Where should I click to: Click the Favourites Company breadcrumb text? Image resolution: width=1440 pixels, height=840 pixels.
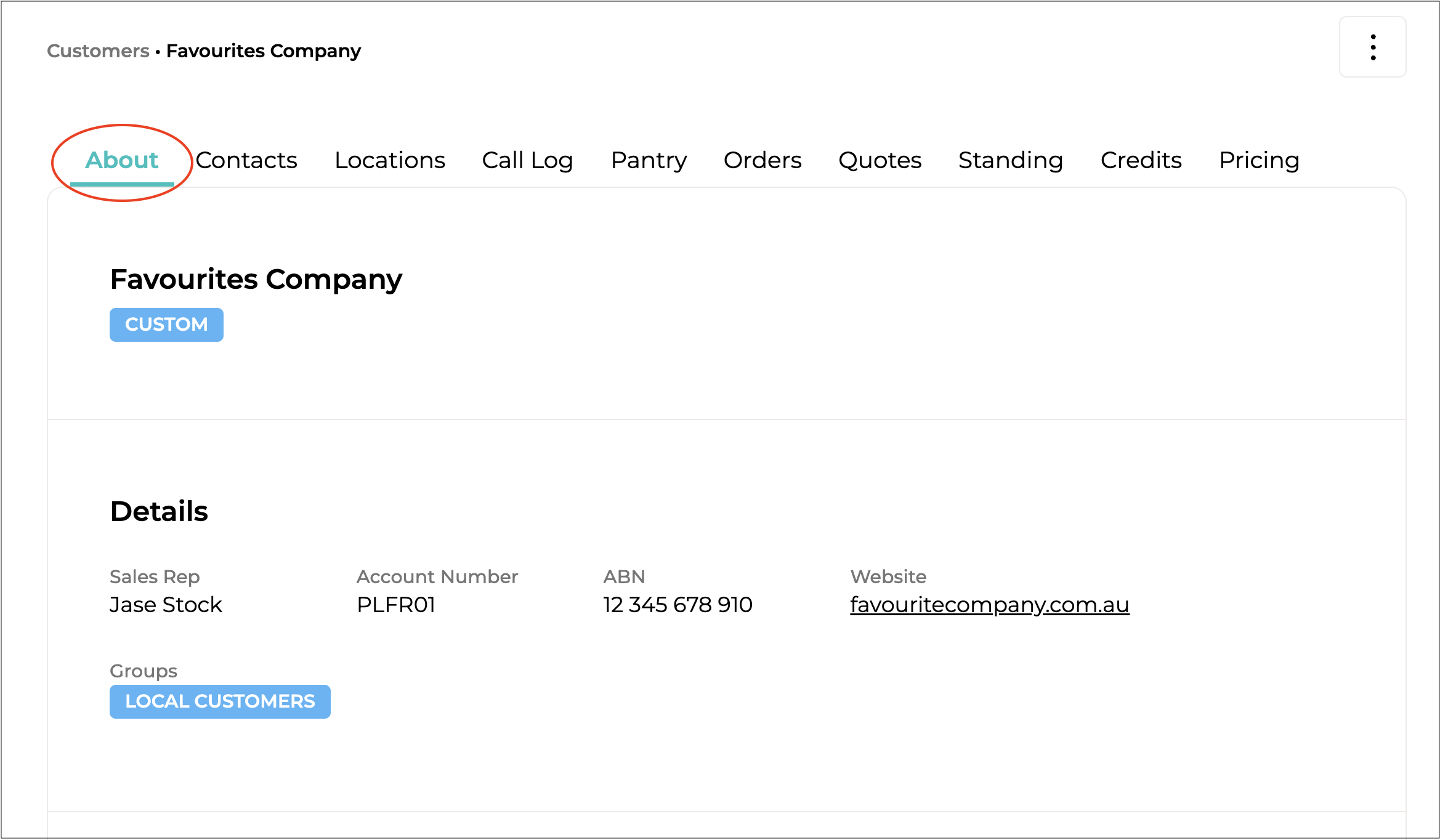264,50
